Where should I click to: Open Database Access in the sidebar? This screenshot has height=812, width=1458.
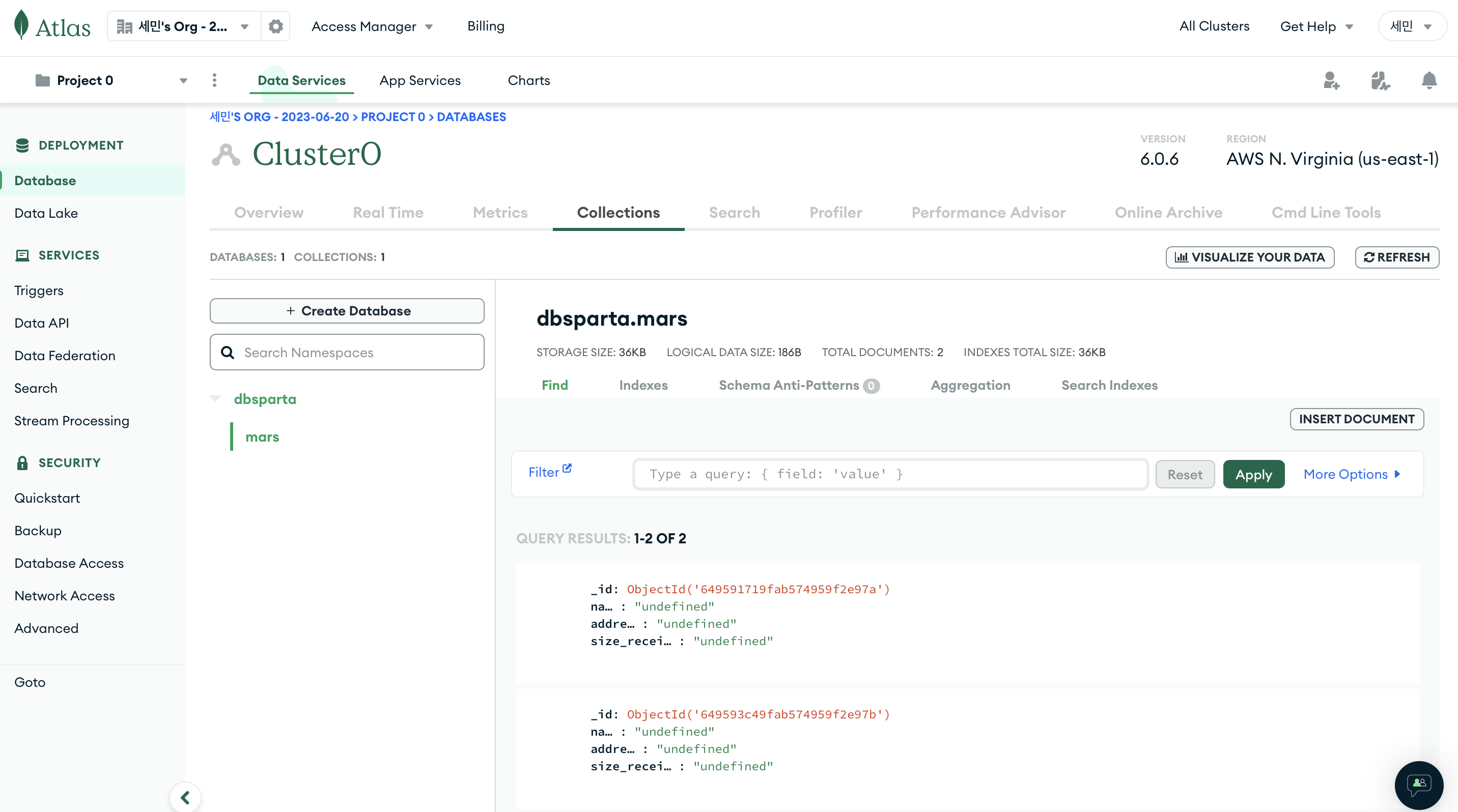tap(69, 563)
